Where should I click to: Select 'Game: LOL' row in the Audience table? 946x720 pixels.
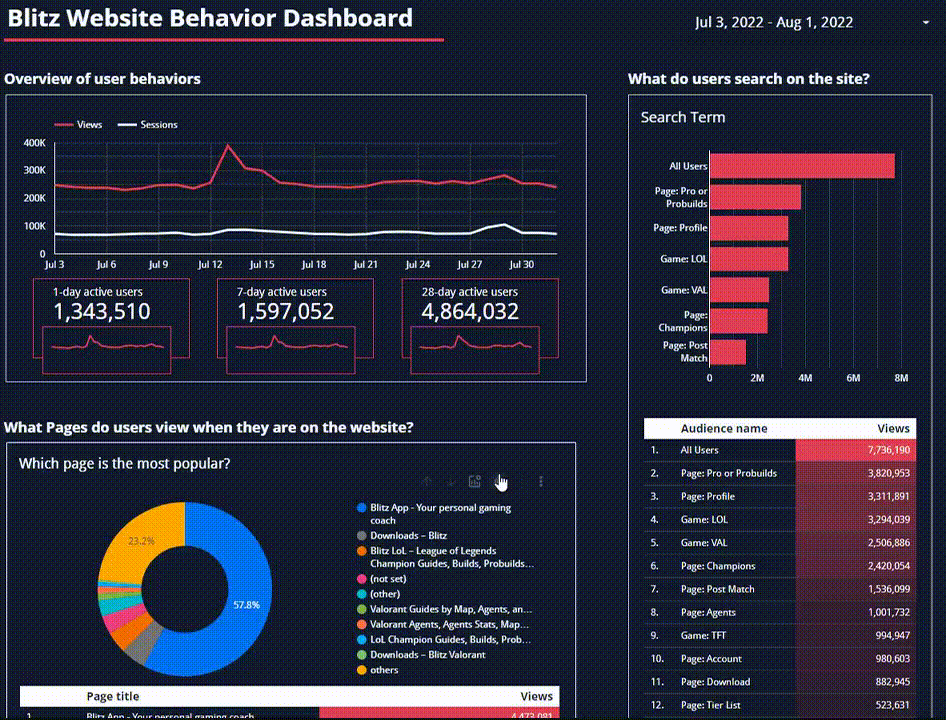point(780,520)
